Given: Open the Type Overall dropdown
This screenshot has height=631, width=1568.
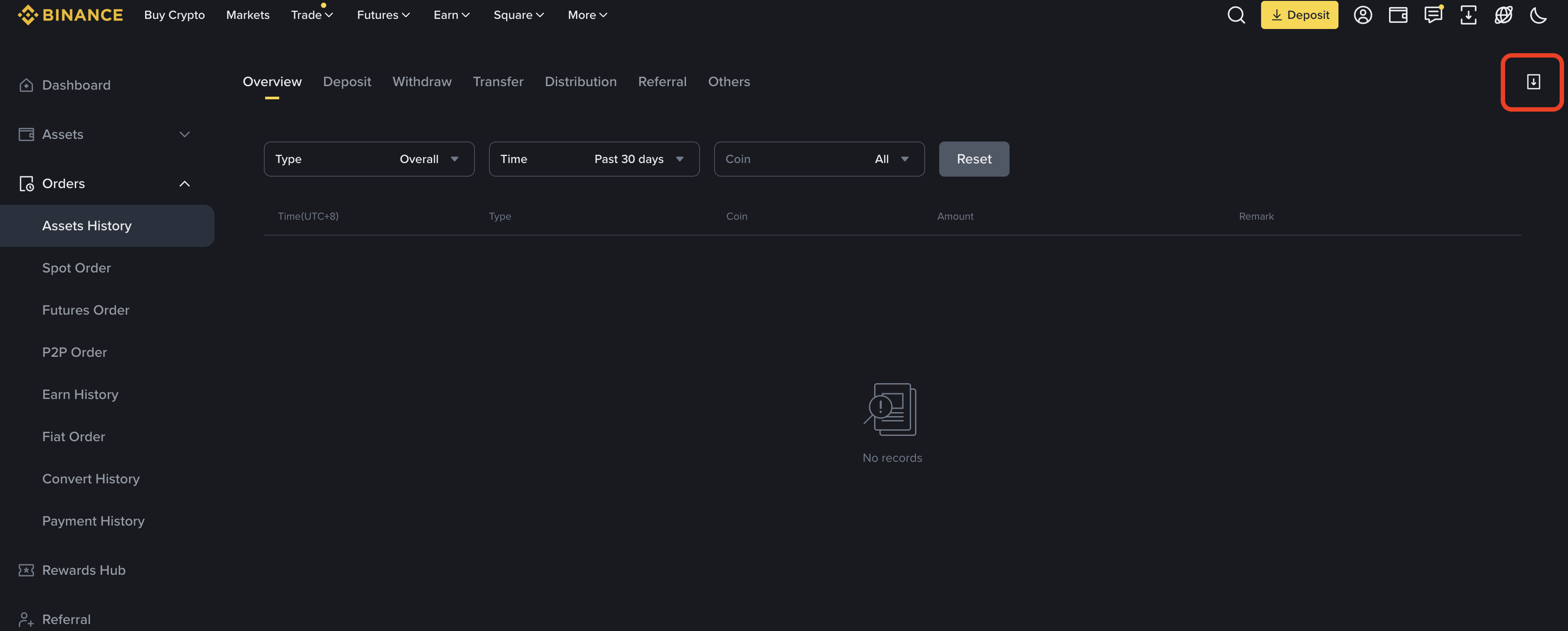Looking at the screenshot, I should coord(369,159).
